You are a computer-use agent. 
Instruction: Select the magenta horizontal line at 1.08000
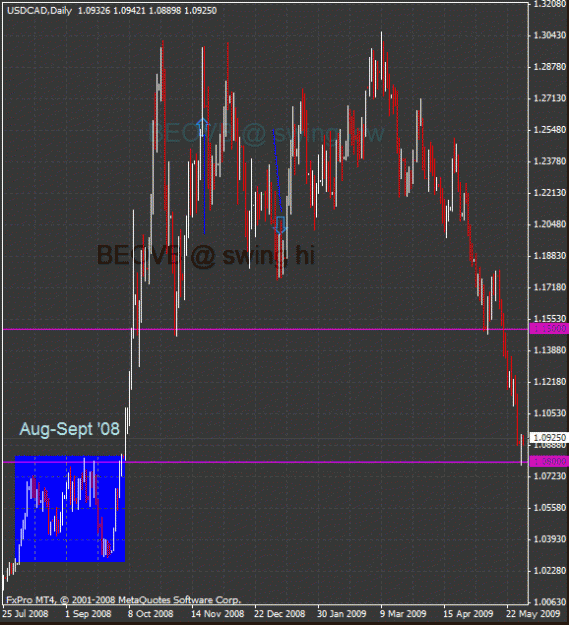click(x=266, y=462)
